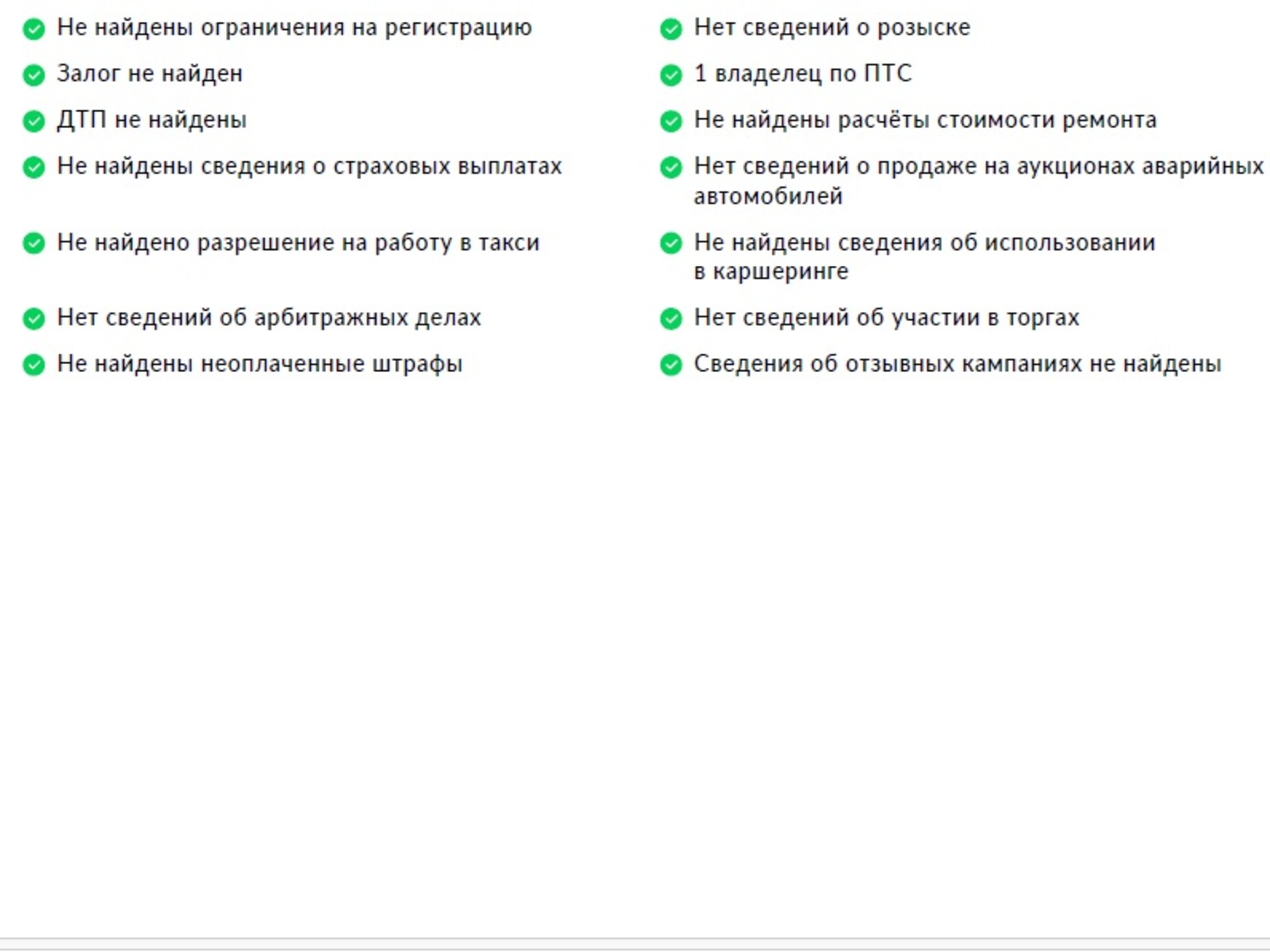The width and height of the screenshot is (1270, 952).
Task: Select Залог не найден text
Action: click(x=149, y=73)
